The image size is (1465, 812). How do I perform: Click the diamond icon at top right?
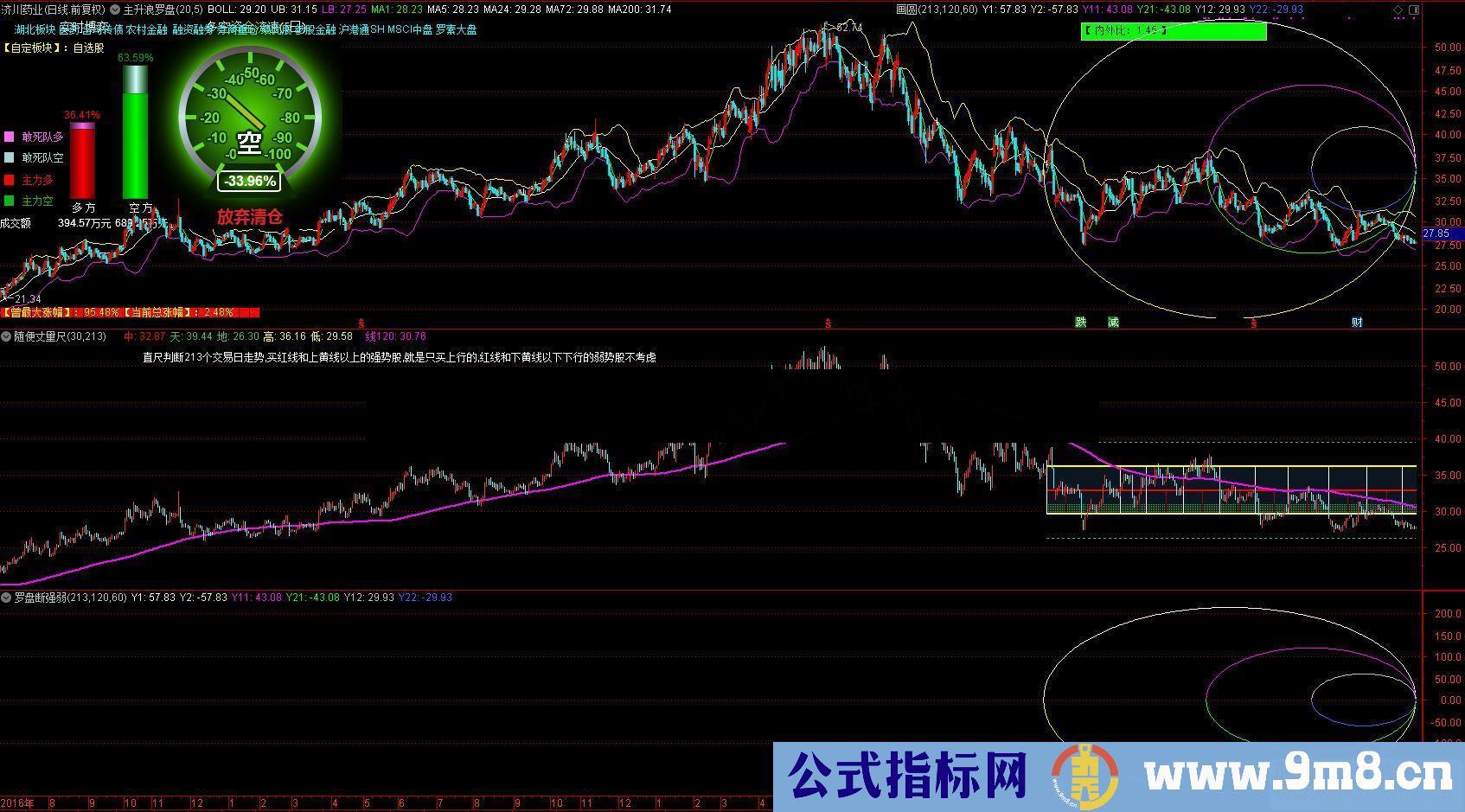1399,10
